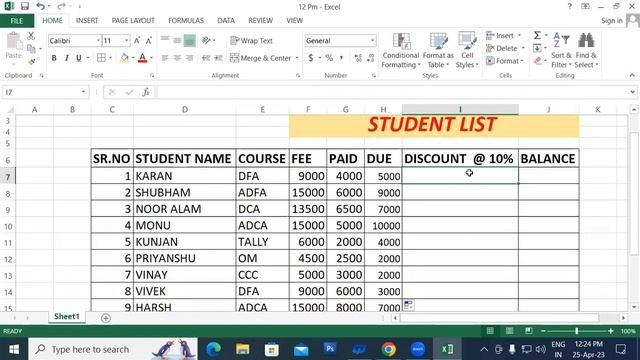The width and height of the screenshot is (640, 360).
Task: Apply comma style
Action: click(x=341, y=58)
